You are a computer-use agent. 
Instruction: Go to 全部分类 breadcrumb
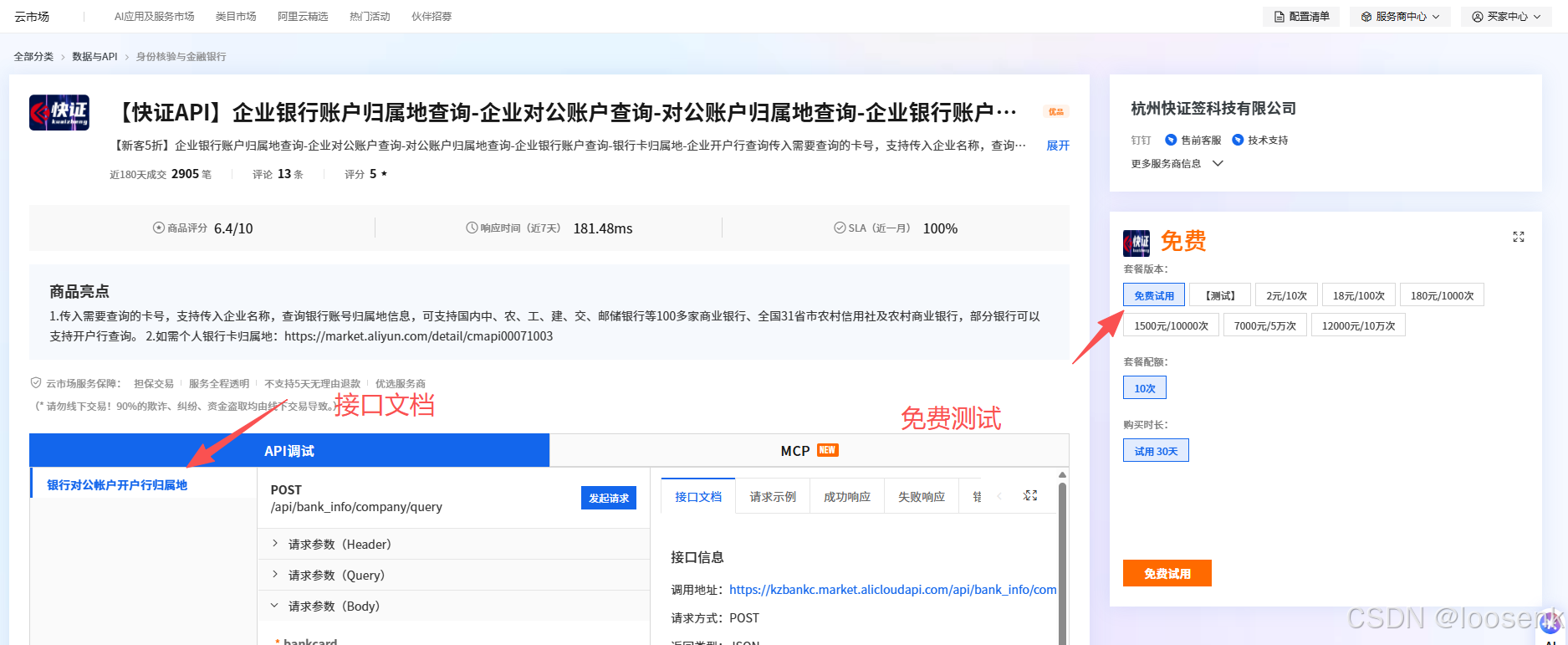coord(33,57)
